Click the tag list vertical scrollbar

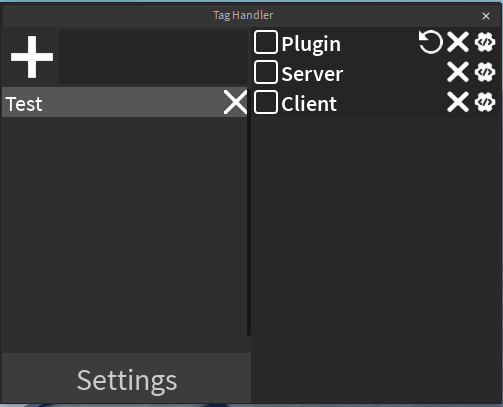click(249, 211)
